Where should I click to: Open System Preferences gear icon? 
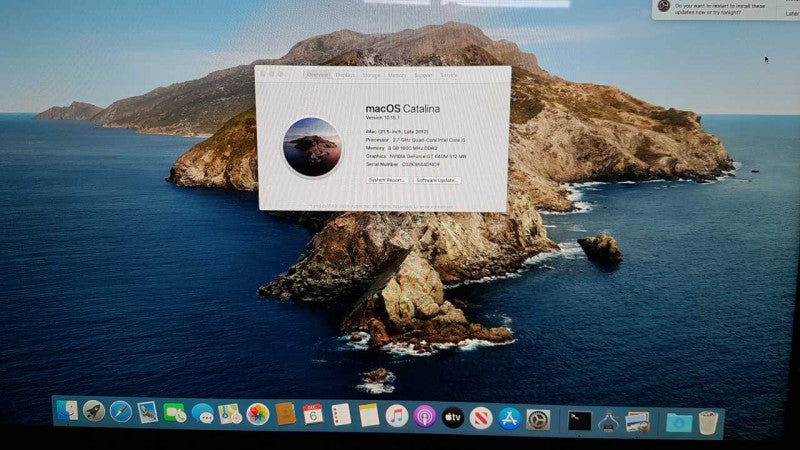click(538, 420)
